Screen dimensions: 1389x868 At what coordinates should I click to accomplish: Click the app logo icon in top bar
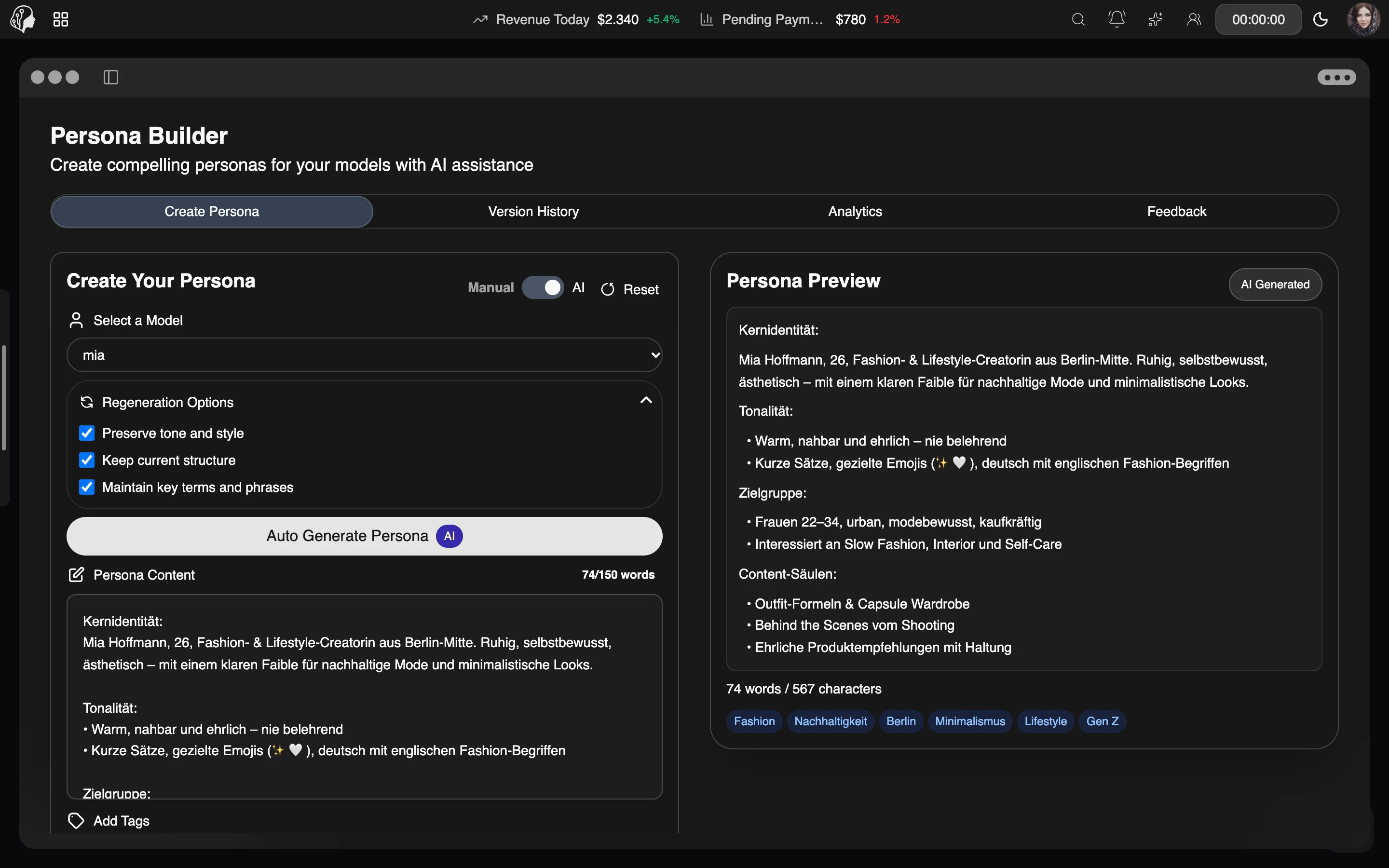22,19
